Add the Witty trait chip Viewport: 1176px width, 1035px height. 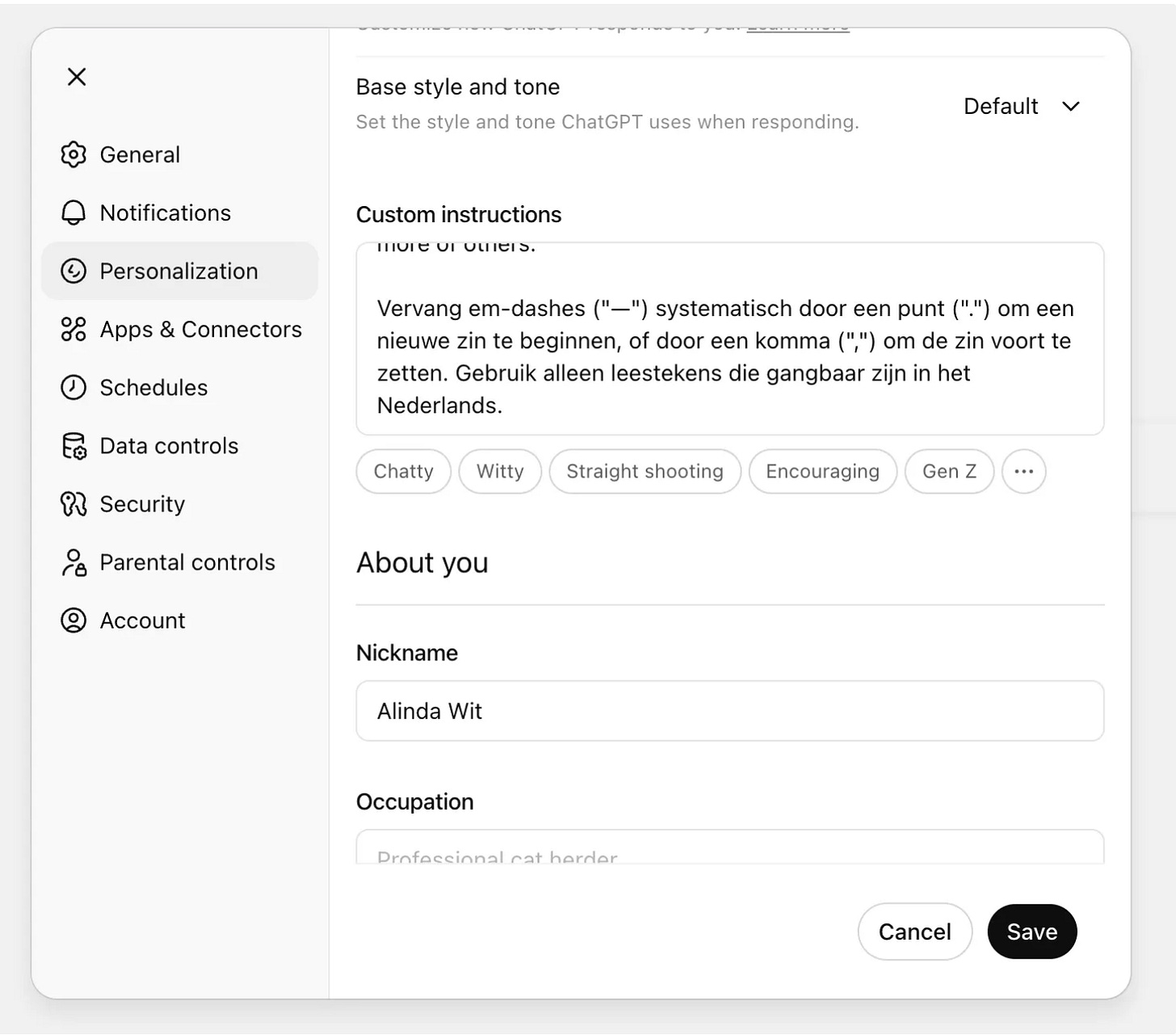click(x=500, y=471)
